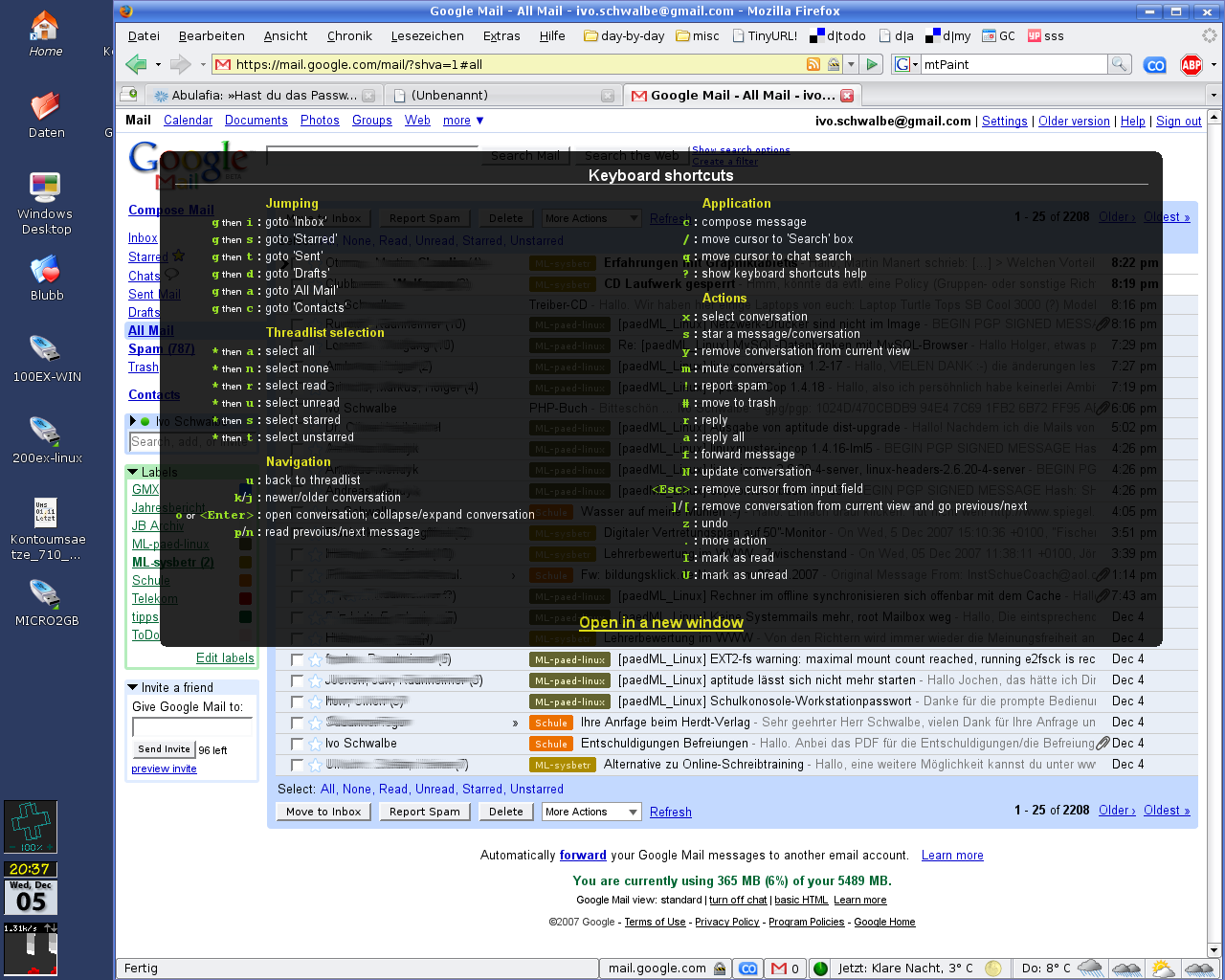Click the Sign out link
This screenshot has width=1225, height=980.
pos(1178,122)
